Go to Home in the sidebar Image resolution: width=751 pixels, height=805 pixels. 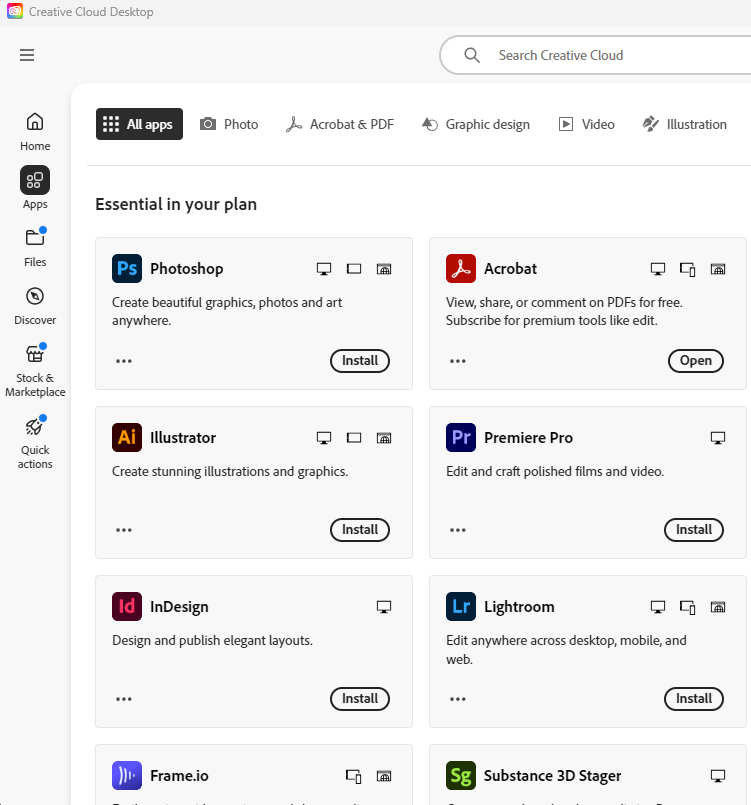35,131
